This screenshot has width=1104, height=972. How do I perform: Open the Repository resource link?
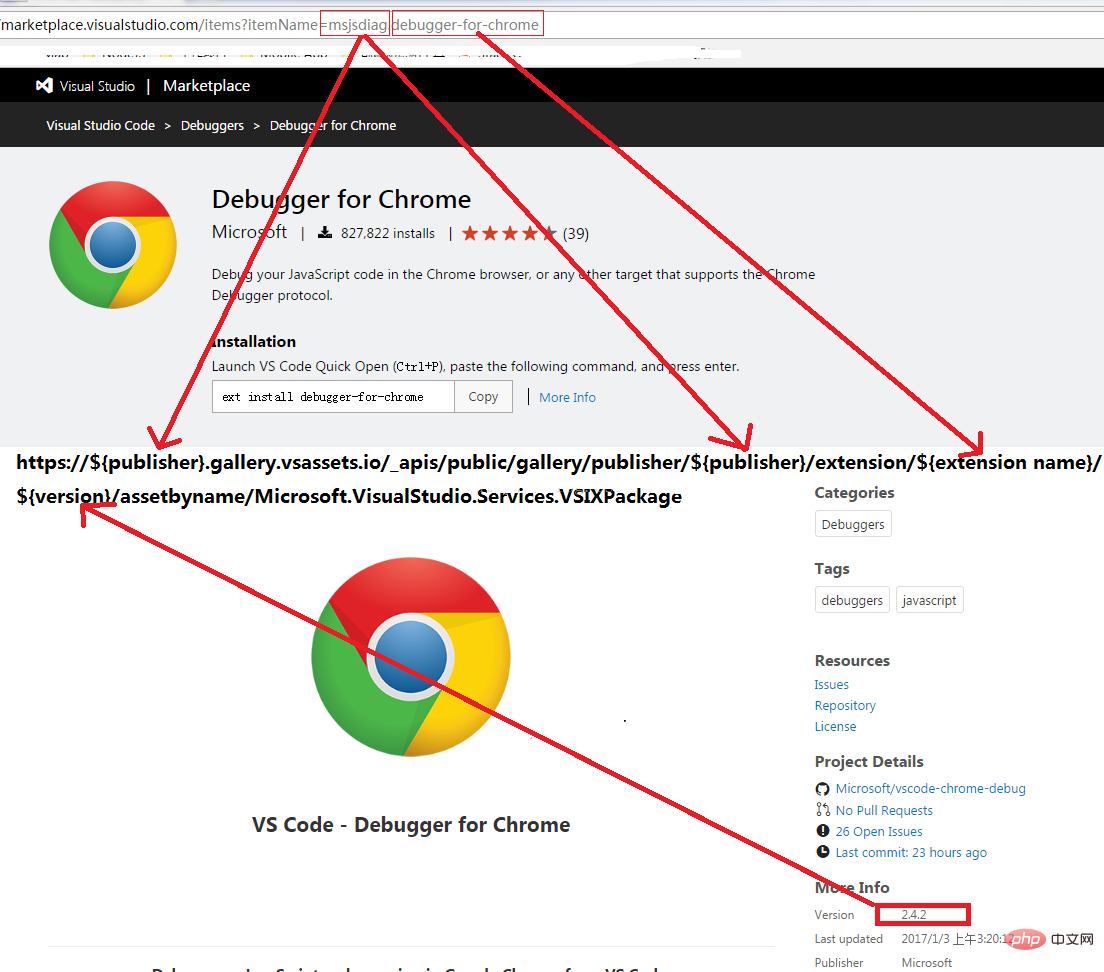[x=845, y=706]
